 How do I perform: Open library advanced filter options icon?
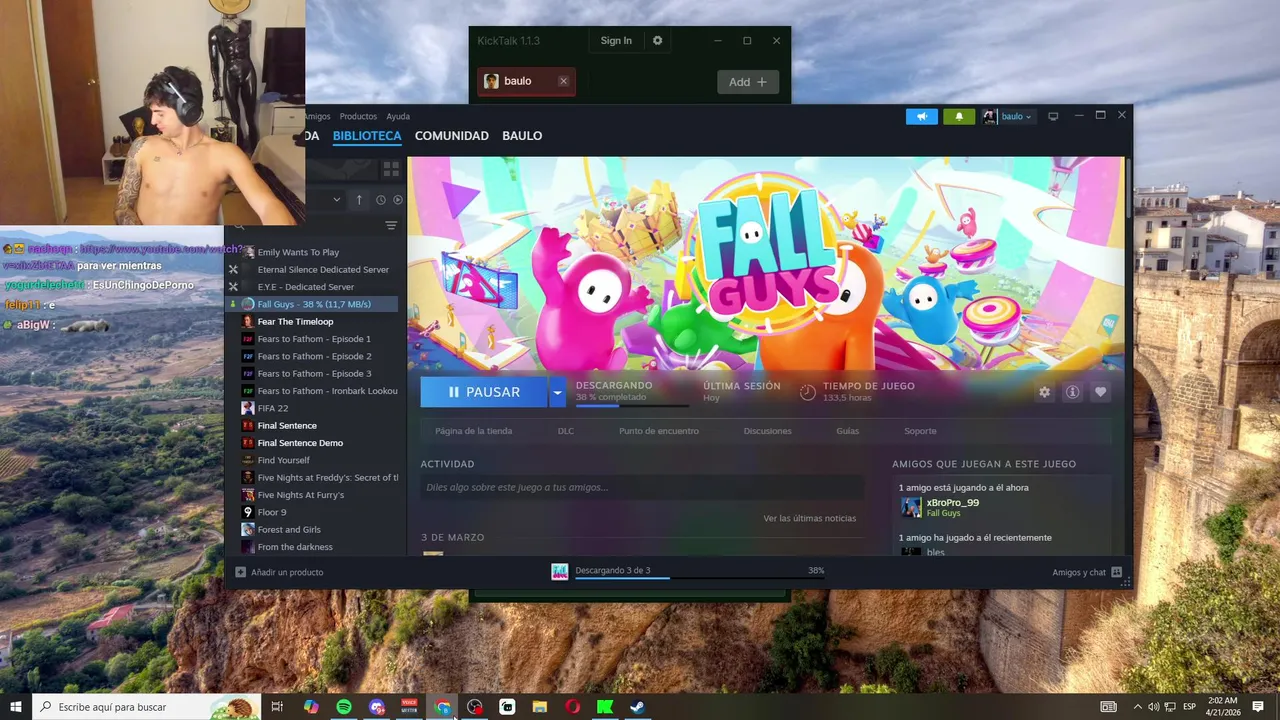(391, 226)
